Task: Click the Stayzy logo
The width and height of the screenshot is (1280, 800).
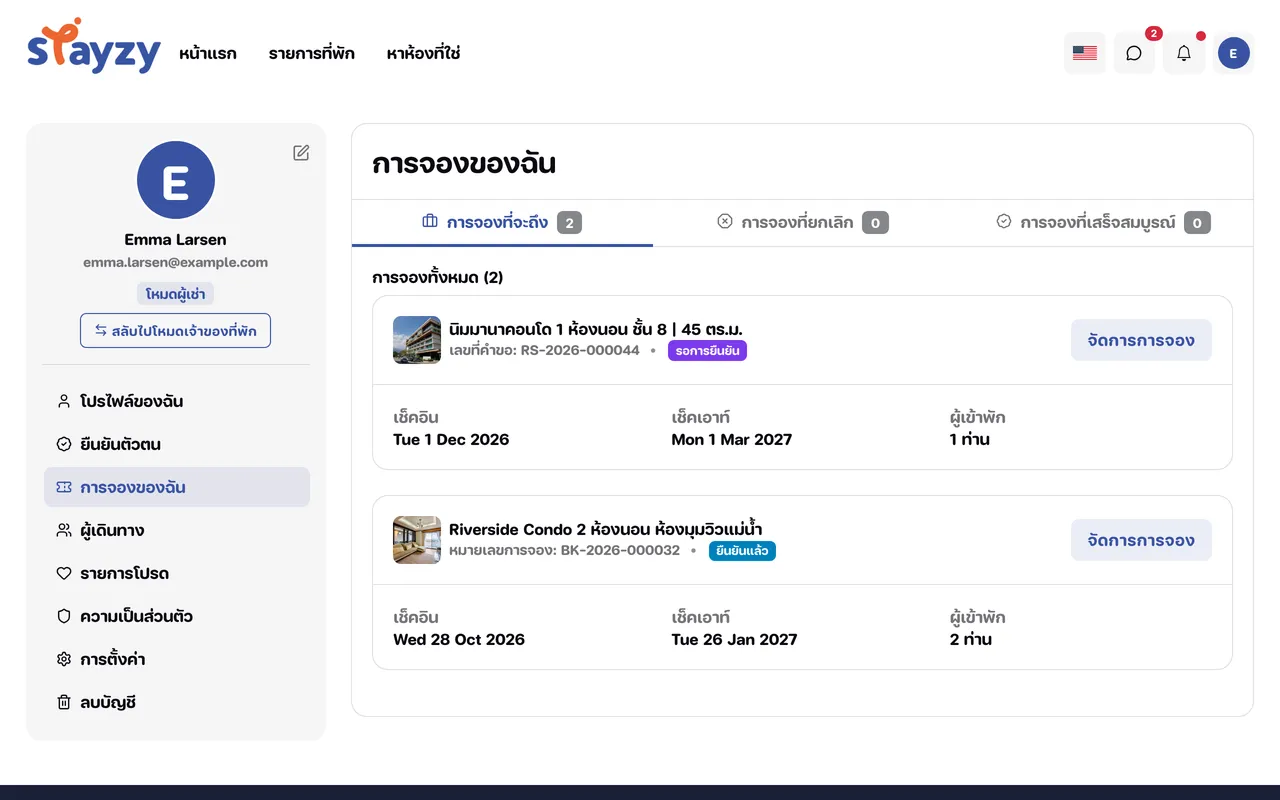Action: [x=94, y=47]
